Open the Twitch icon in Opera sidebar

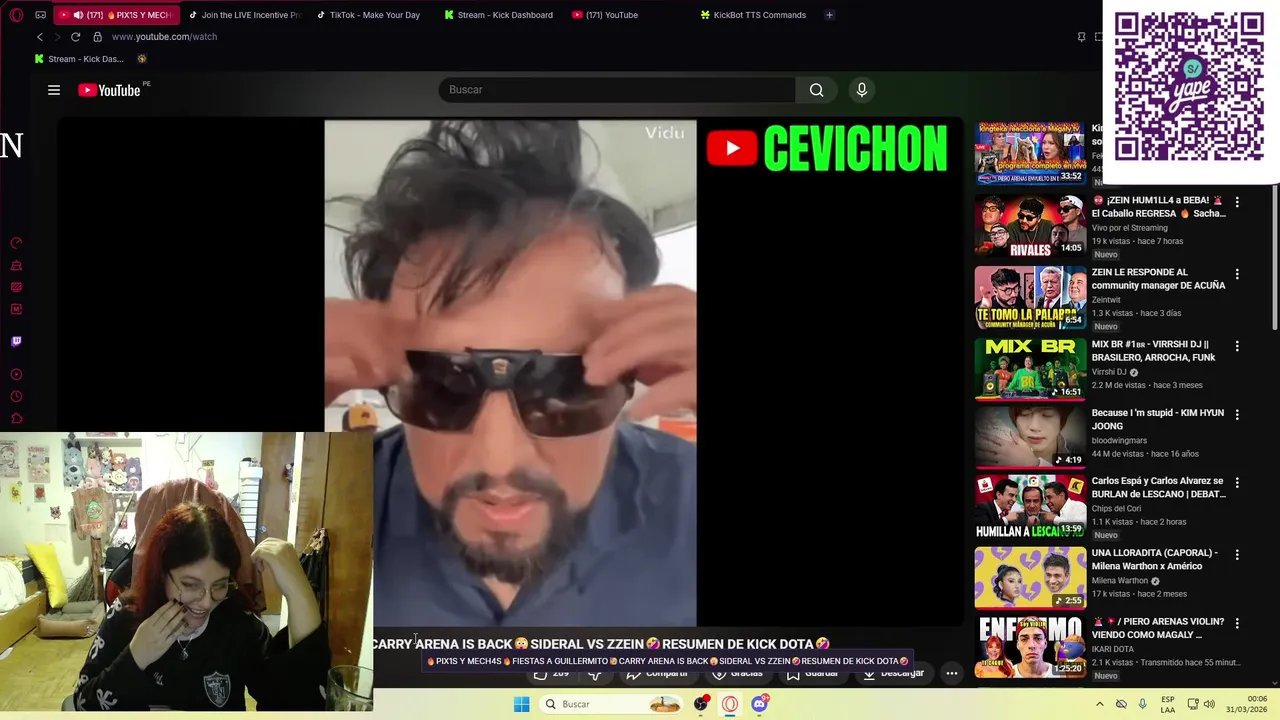16,341
